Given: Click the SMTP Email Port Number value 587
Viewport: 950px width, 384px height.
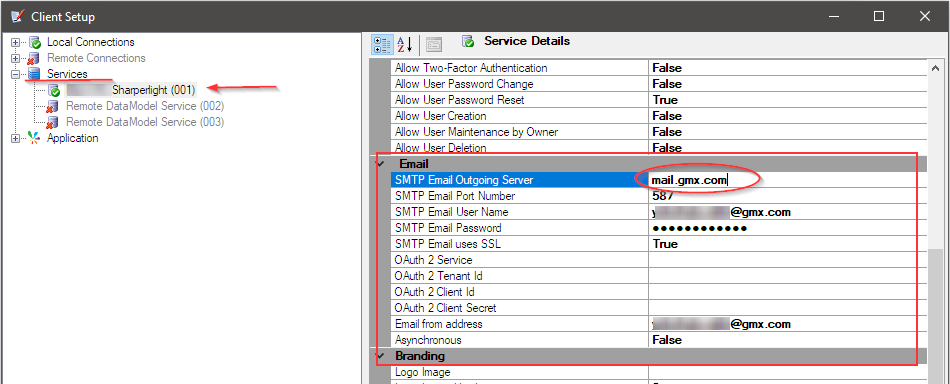Looking at the screenshot, I should click(x=788, y=196).
